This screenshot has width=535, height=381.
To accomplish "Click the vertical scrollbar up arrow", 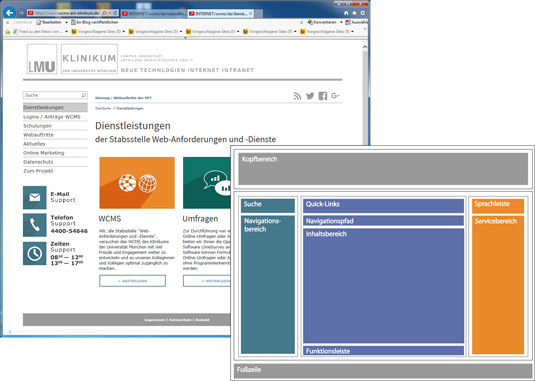I will (x=365, y=47).
